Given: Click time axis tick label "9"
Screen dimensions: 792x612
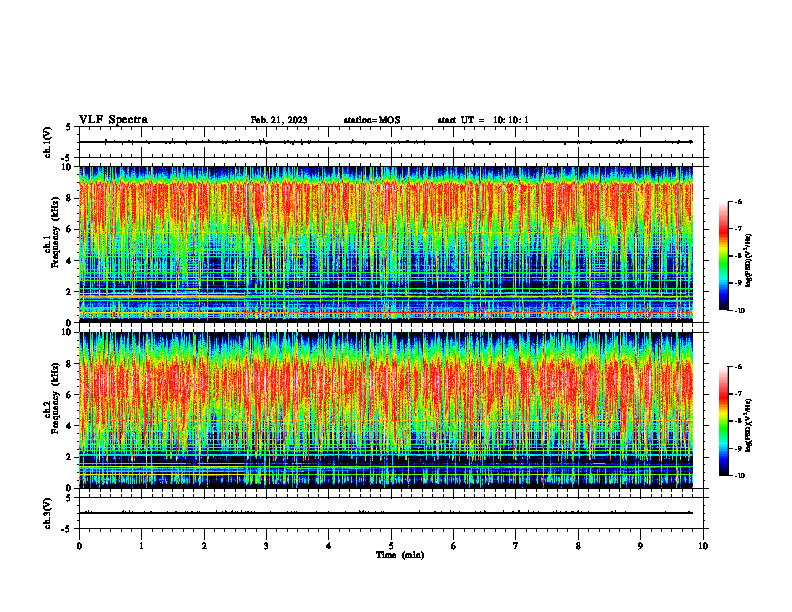Looking at the screenshot, I should pos(640,546).
